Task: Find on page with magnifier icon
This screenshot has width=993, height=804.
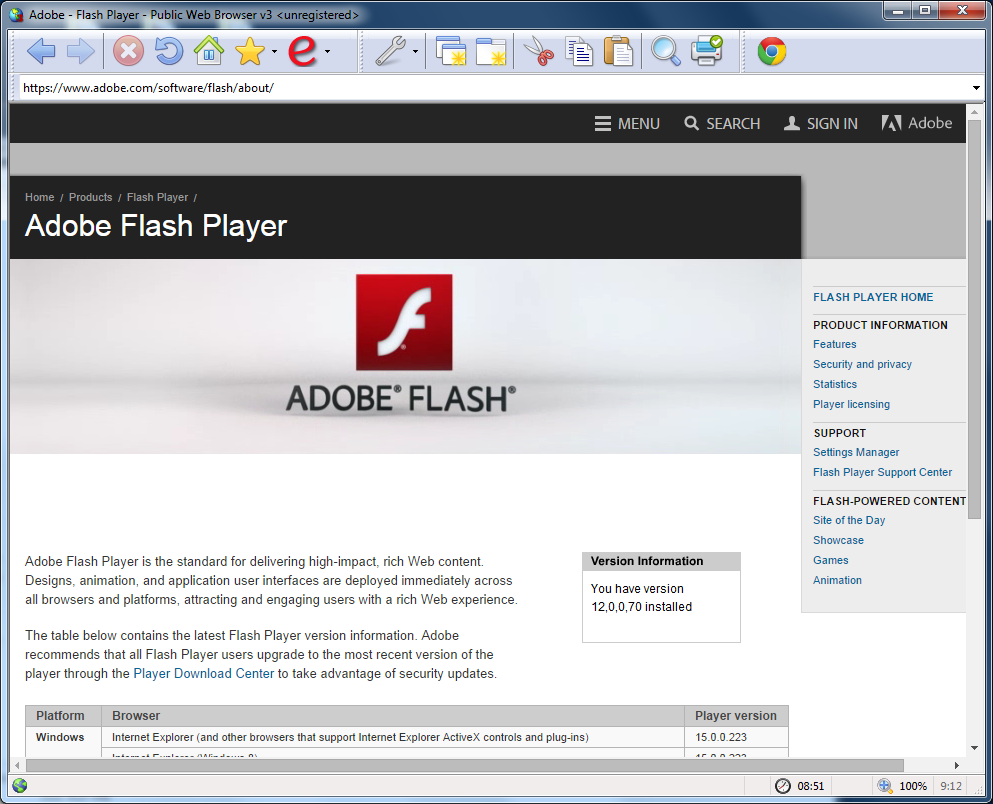Action: 666,51
